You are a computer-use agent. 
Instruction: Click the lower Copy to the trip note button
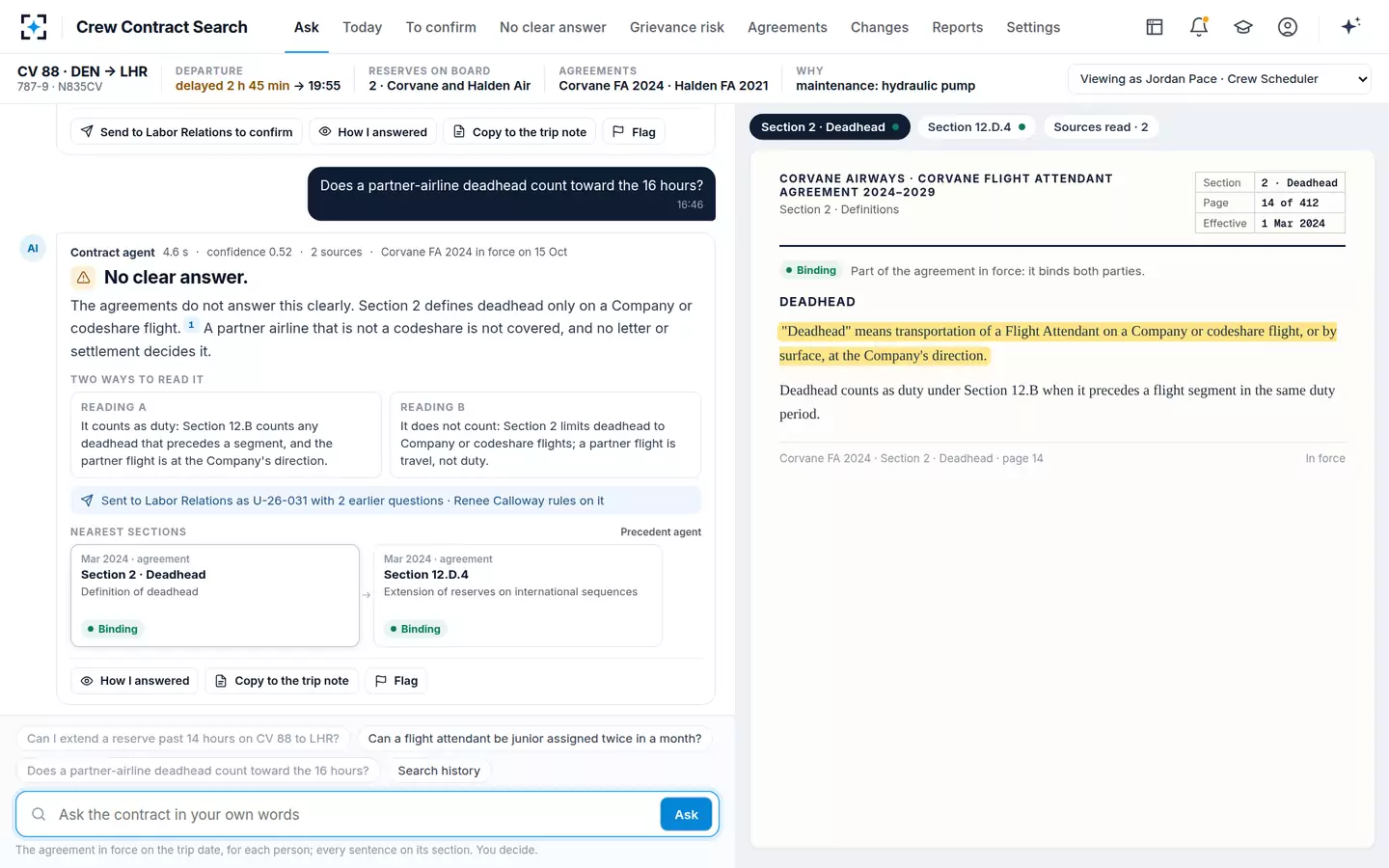(282, 681)
